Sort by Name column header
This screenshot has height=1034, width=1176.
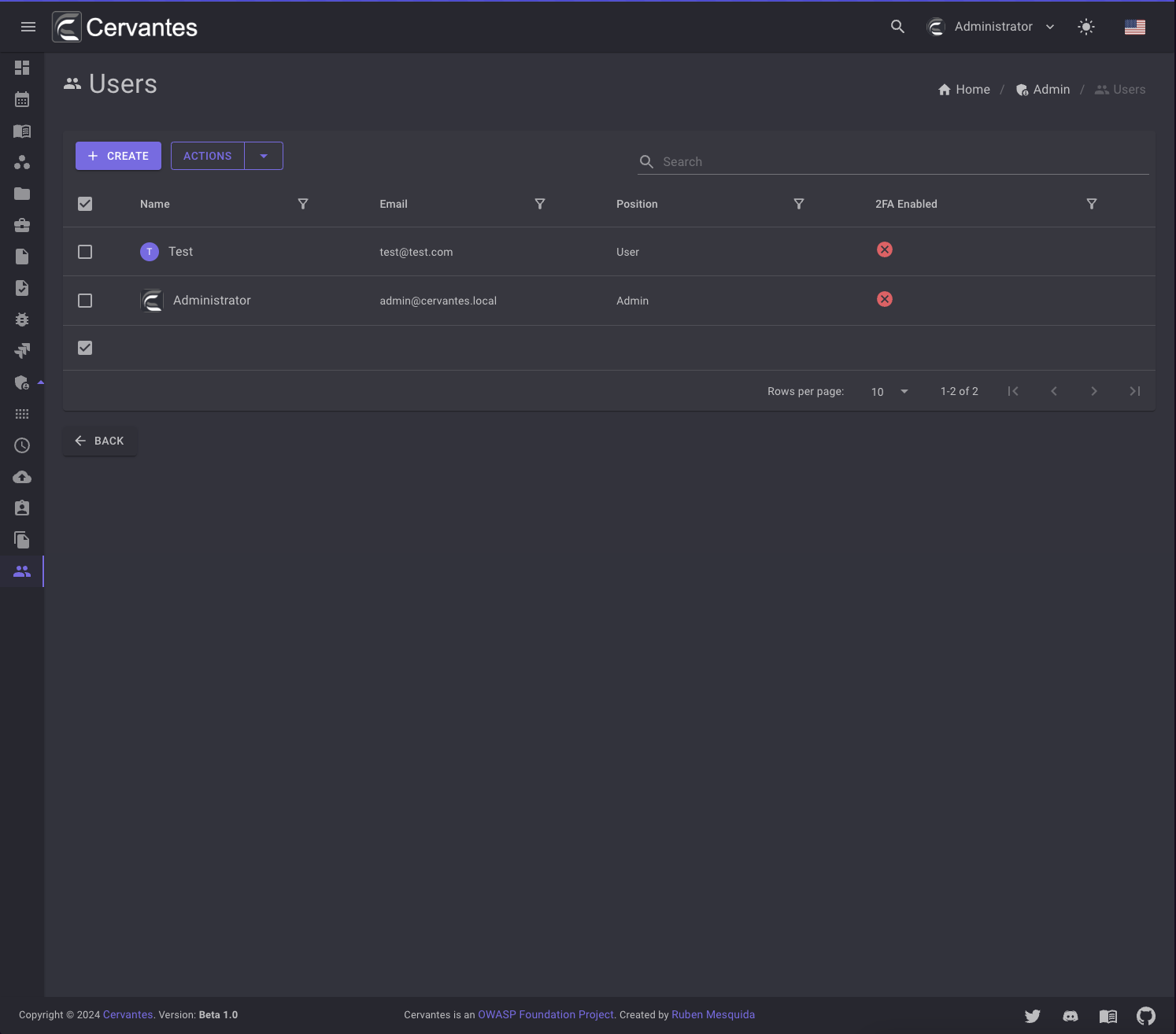(x=155, y=204)
